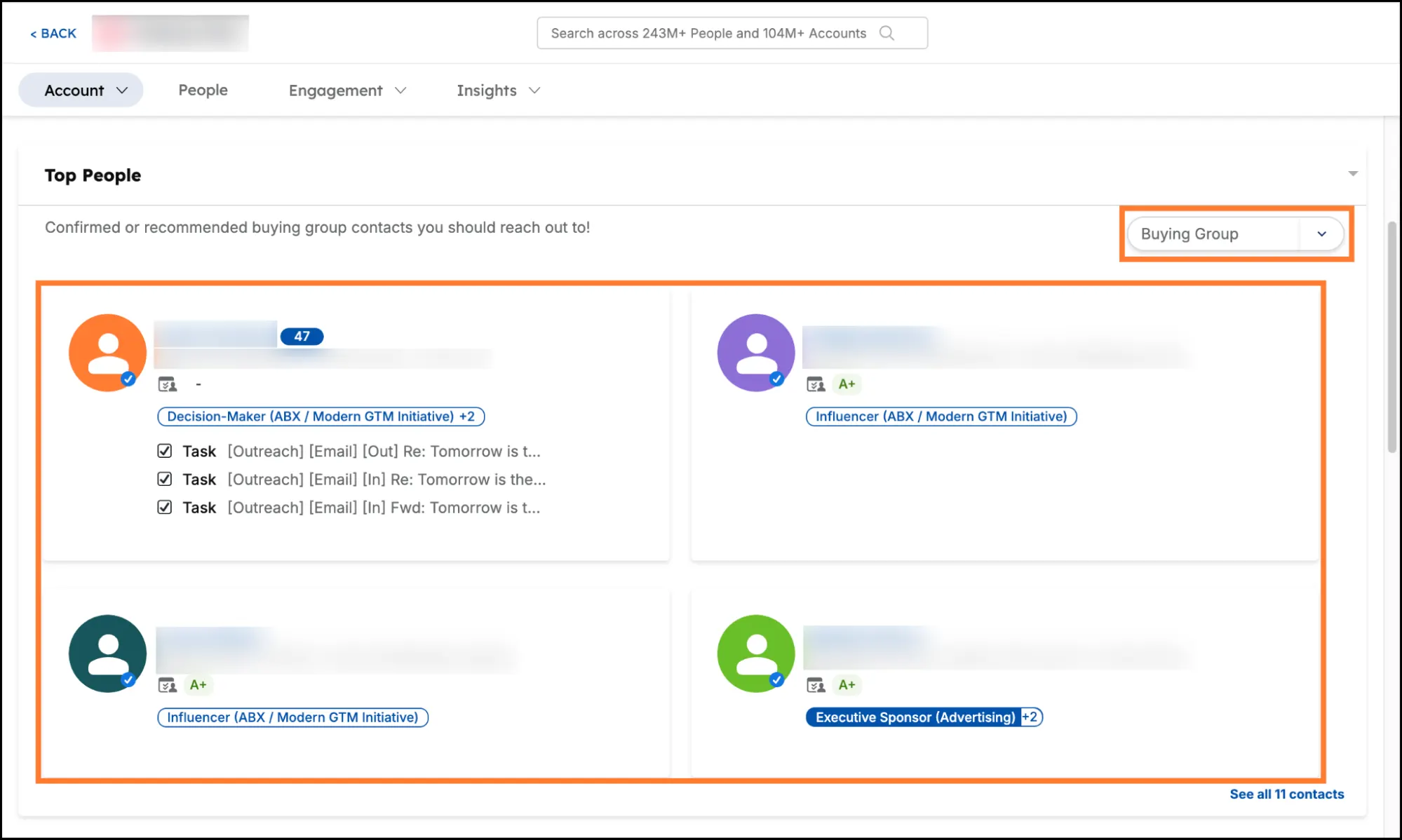Click the dark teal contact avatar

coord(107,653)
